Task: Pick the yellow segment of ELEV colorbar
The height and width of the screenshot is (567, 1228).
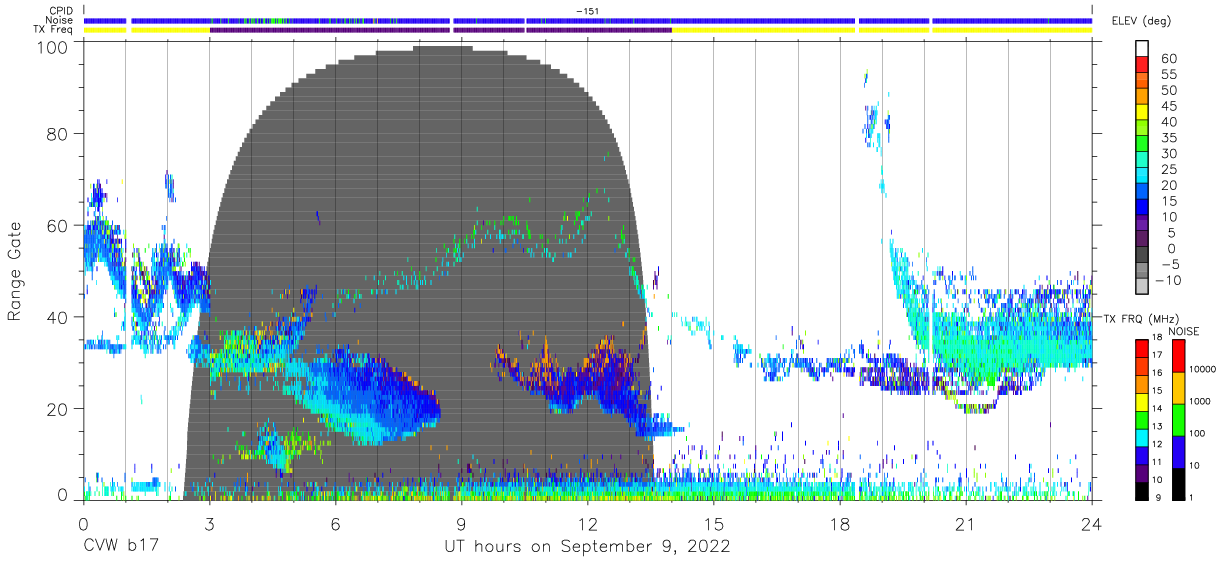Action: tap(1142, 112)
